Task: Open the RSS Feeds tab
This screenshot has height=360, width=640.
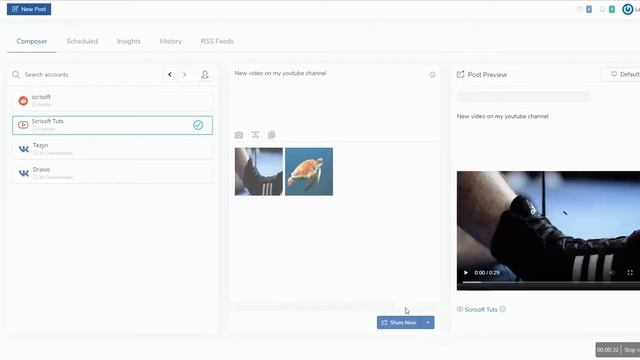Action: pyautogui.click(x=217, y=41)
